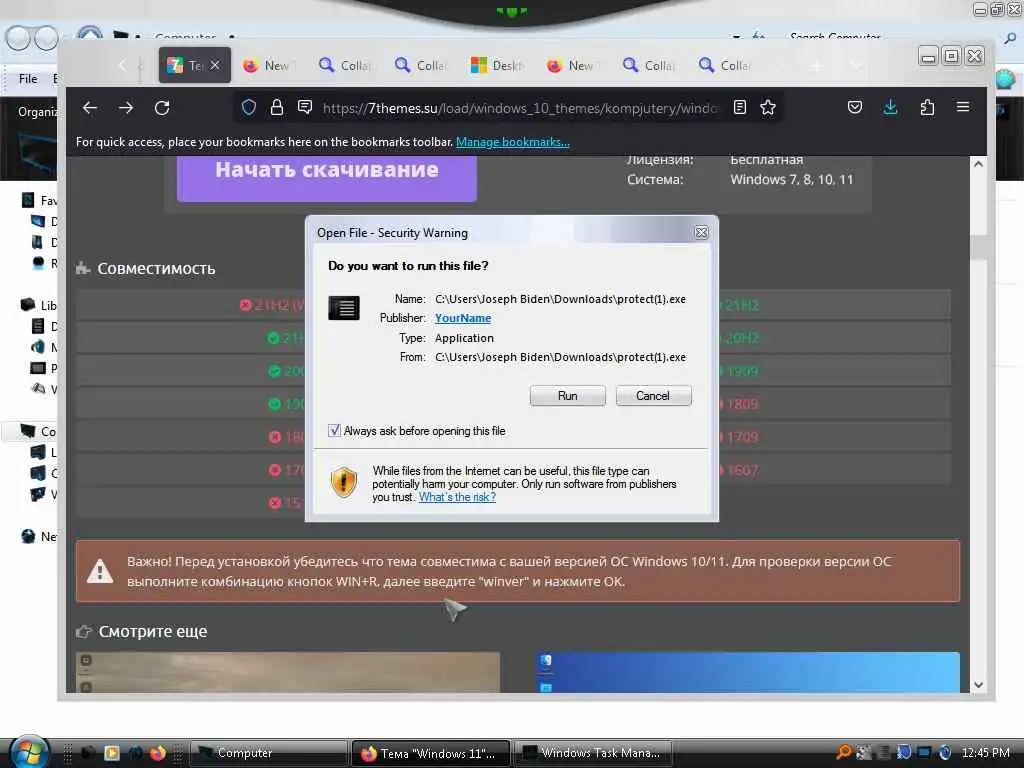Image resolution: width=1024 pixels, height=768 pixels.
Task: Click the 1607 compatibility entry
Action: click(742, 470)
